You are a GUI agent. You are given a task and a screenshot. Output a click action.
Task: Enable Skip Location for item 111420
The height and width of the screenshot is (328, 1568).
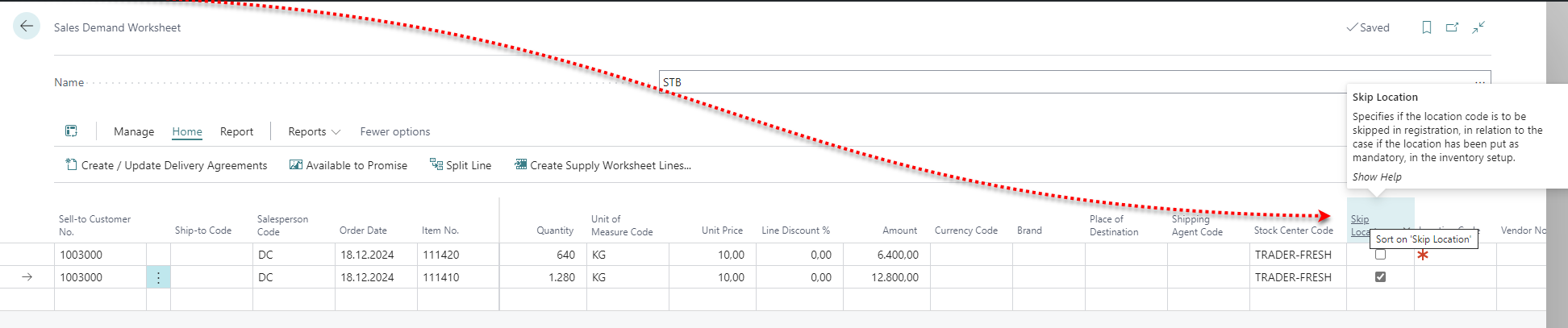tap(1380, 255)
